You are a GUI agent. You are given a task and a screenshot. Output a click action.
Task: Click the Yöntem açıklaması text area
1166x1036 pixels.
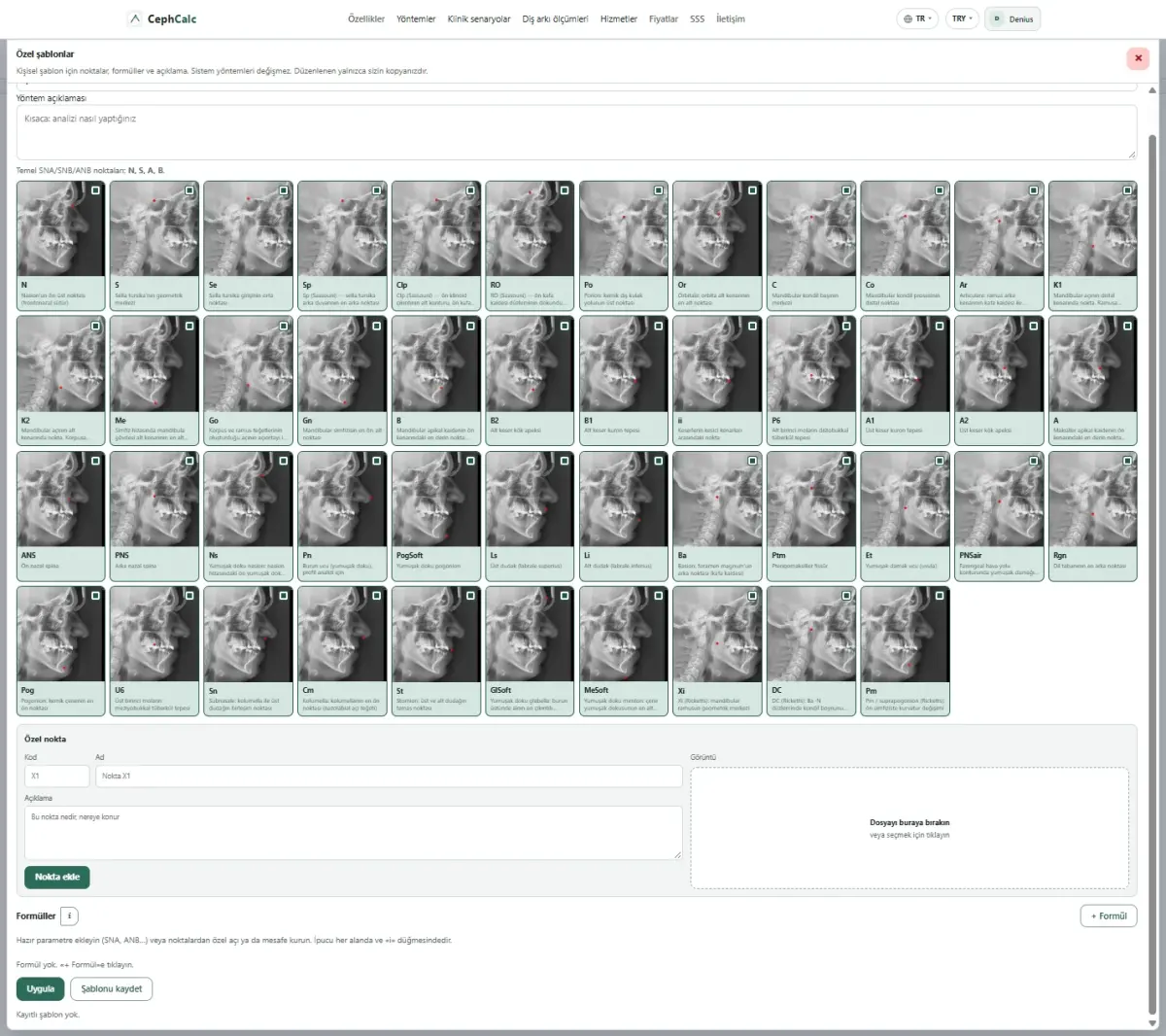pos(576,131)
